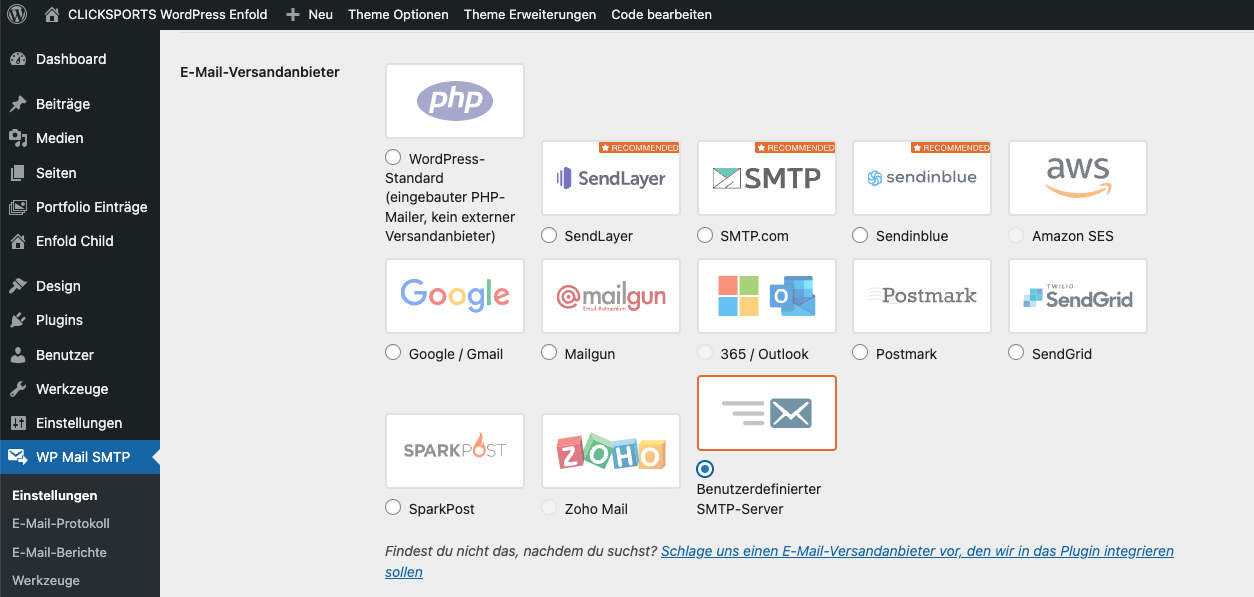Click the disabled Zoho Mail radio button
This screenshot has height=597, width=1254.
549,507
